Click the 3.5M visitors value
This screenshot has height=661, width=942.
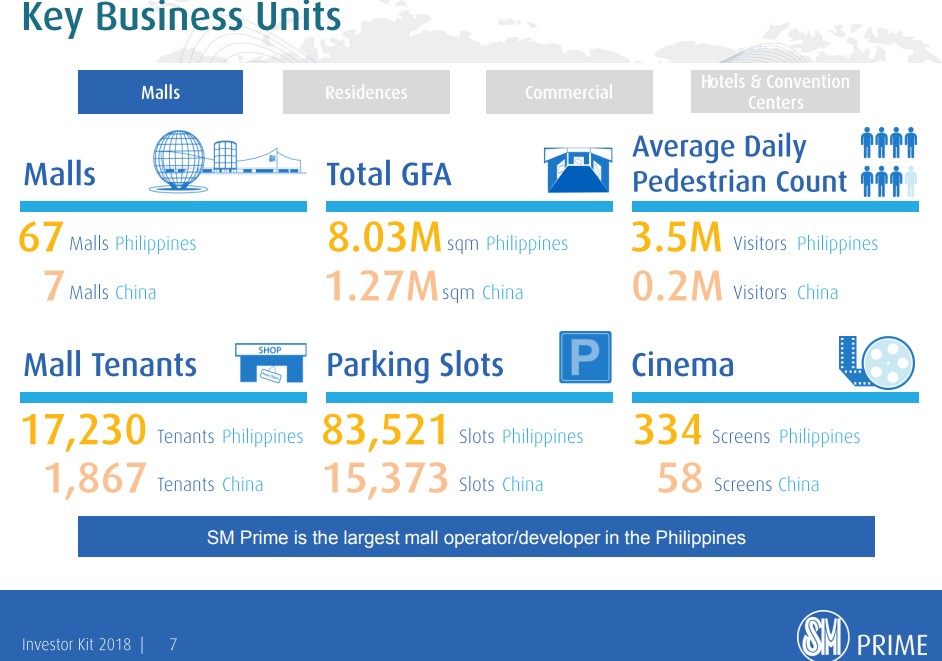tap(676, 237)
